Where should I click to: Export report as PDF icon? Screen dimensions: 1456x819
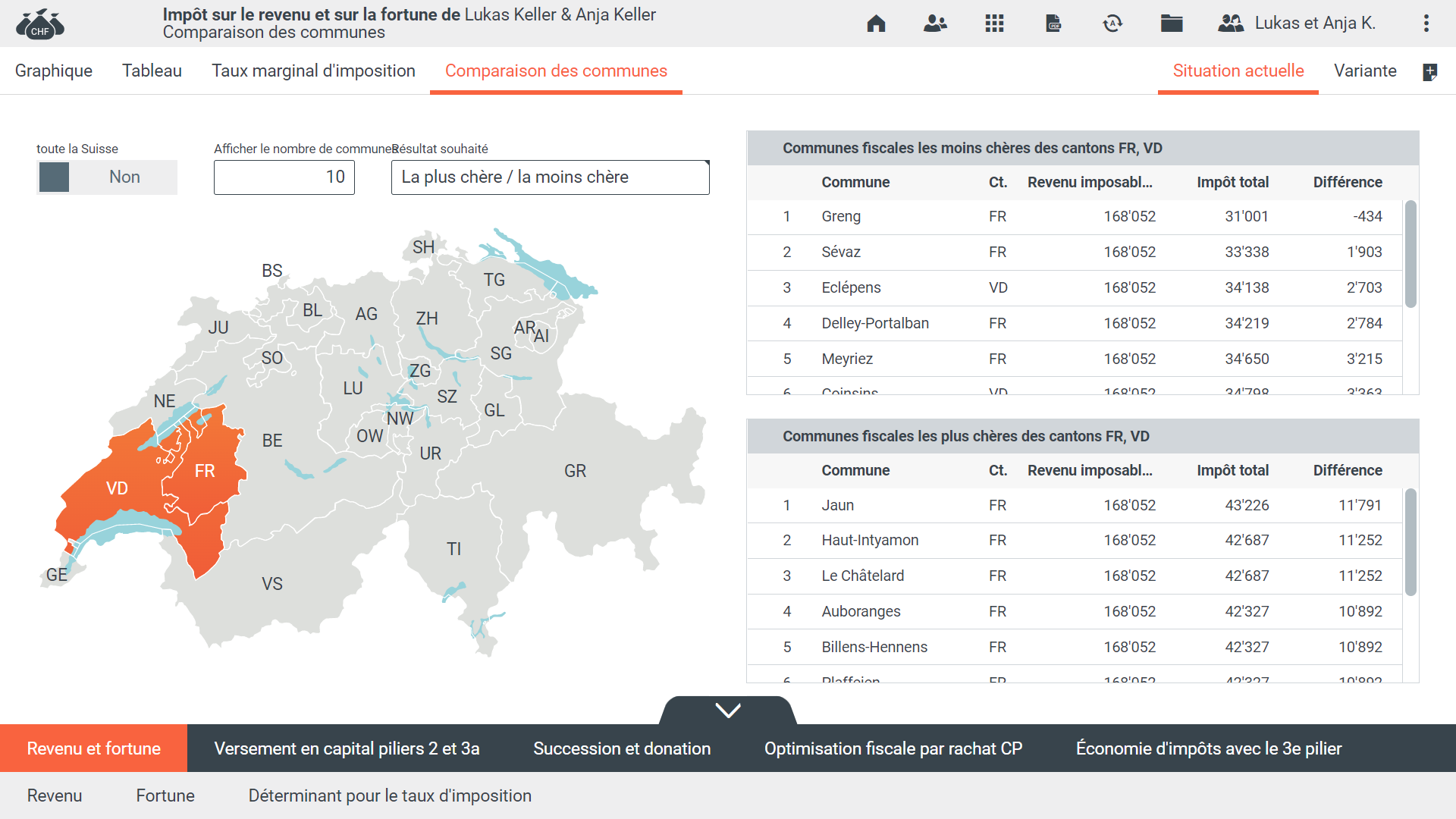pos(1053,24)
